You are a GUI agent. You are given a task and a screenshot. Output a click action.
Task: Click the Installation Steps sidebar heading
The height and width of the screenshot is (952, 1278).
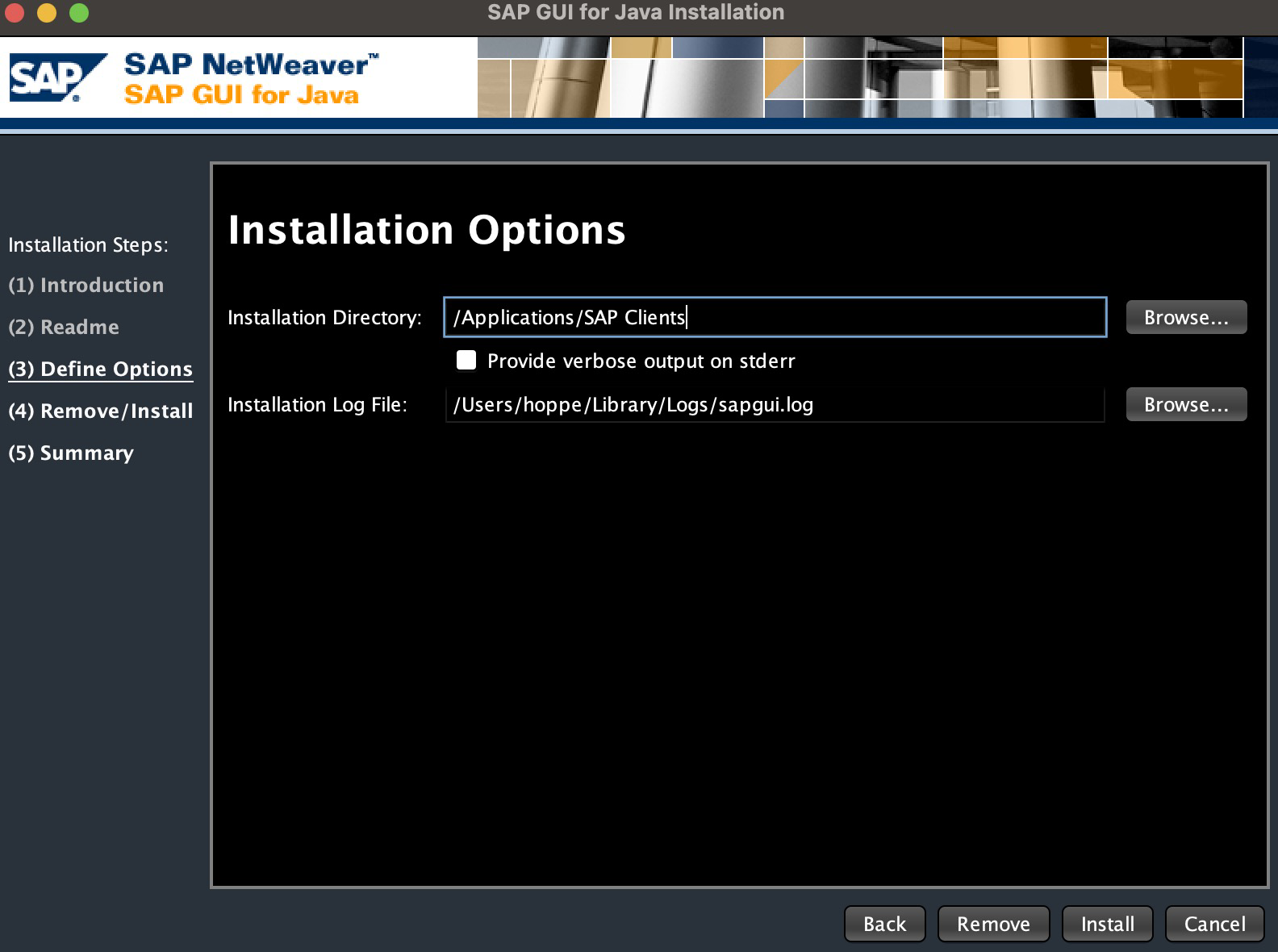pos(89,244)
